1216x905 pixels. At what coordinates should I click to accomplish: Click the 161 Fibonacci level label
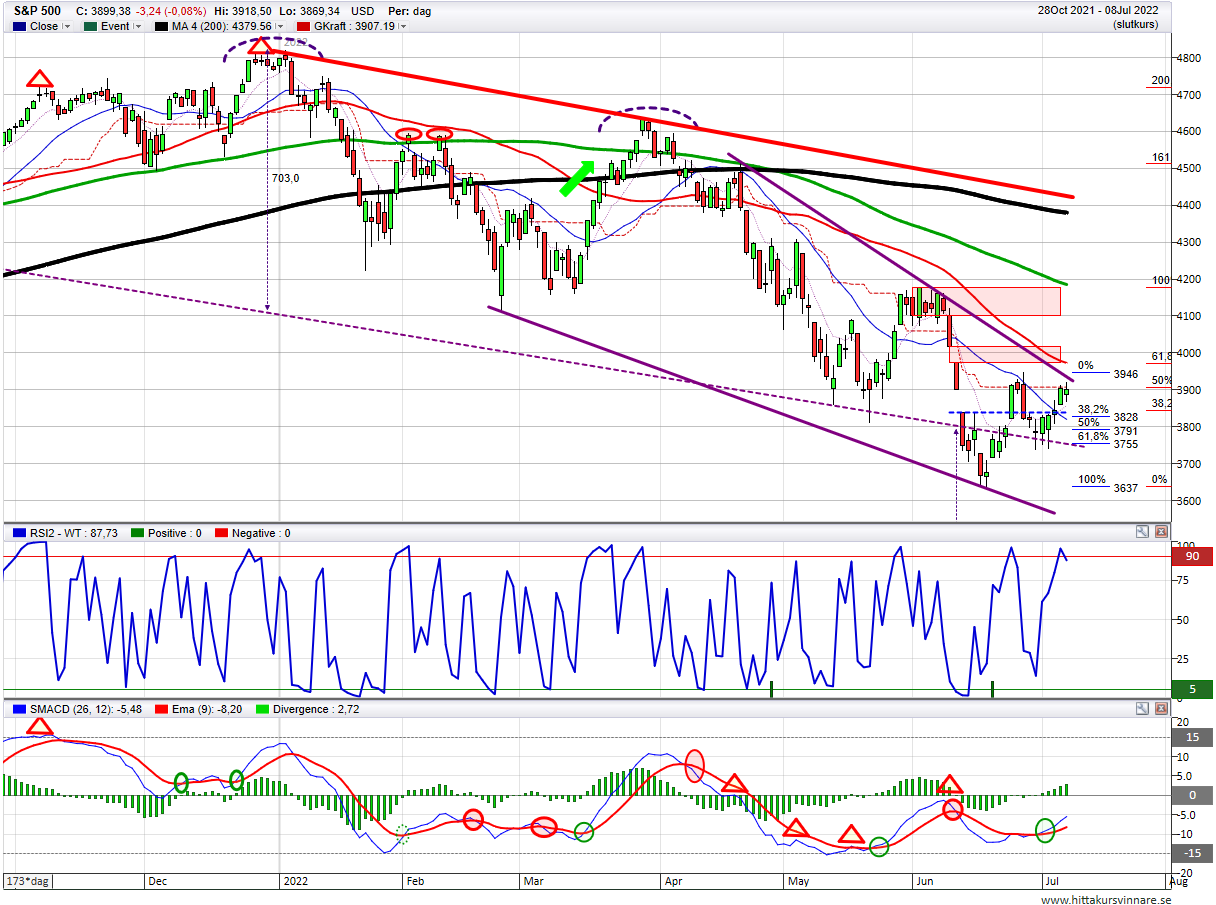coord(1160,158)
